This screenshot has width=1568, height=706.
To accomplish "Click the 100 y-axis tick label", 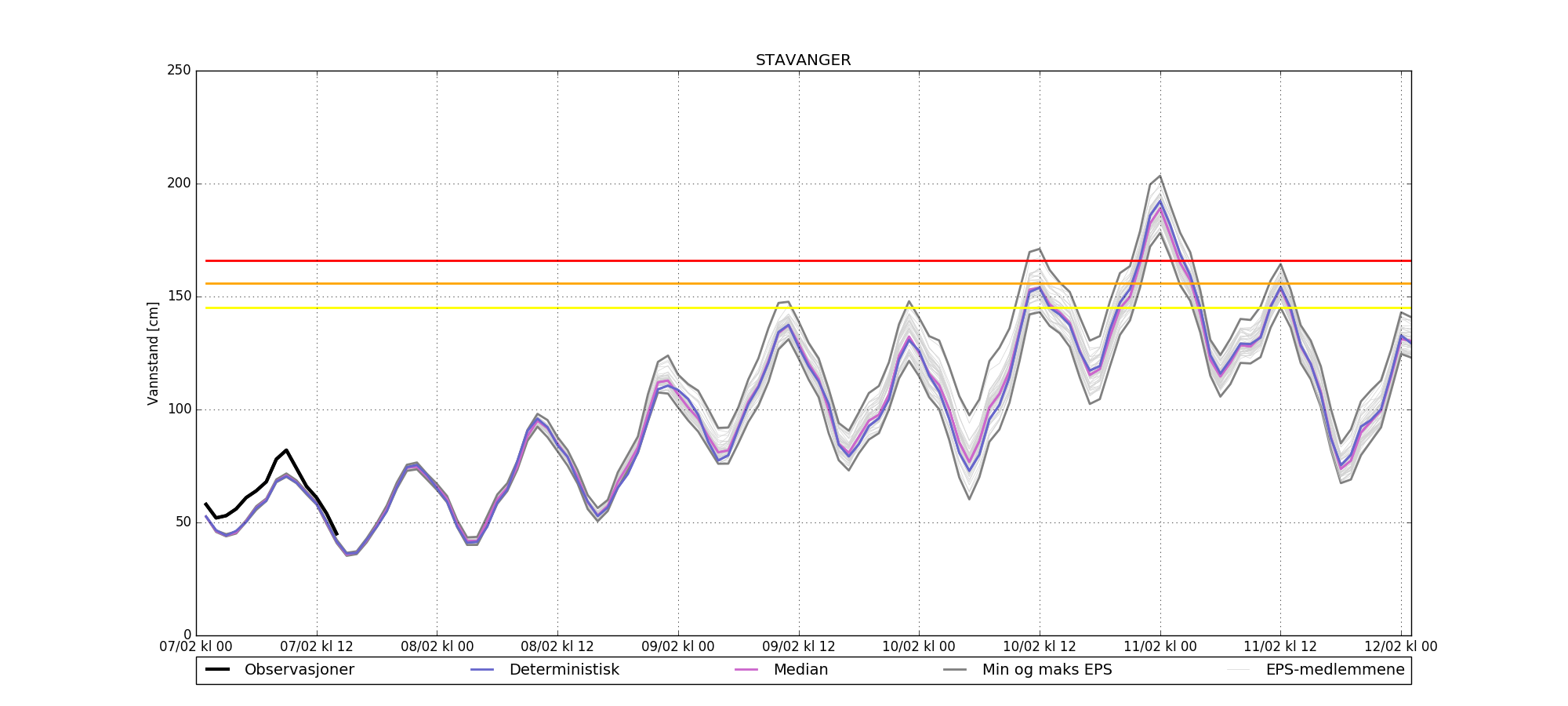I will [179, 409].
